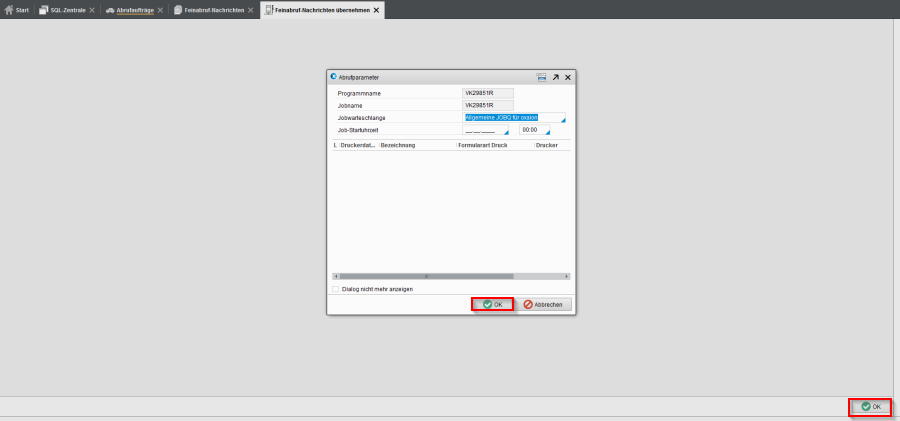Click Abbrechen to cancel the dialog
Image resolution: width=900 pixels, height=421 pixels.
click(x=545, y=304)
